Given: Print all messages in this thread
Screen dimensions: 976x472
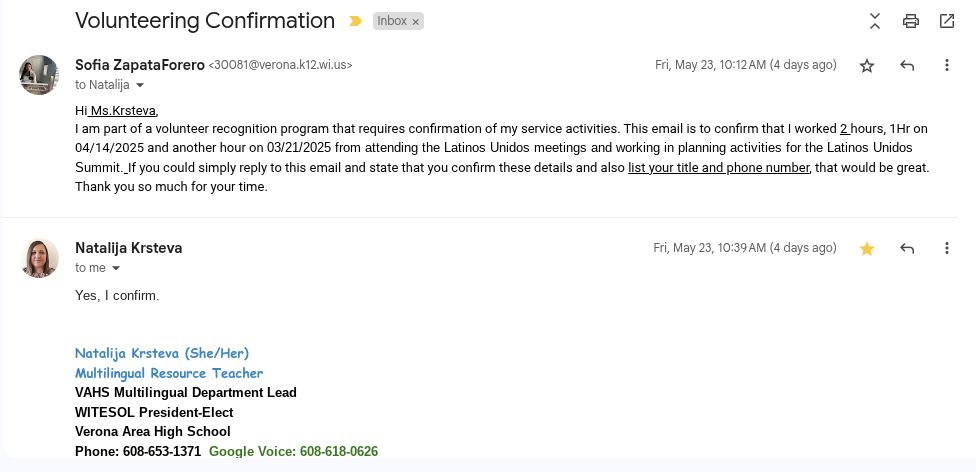Looking at the screenshot, I should click(x=910, y=21).
